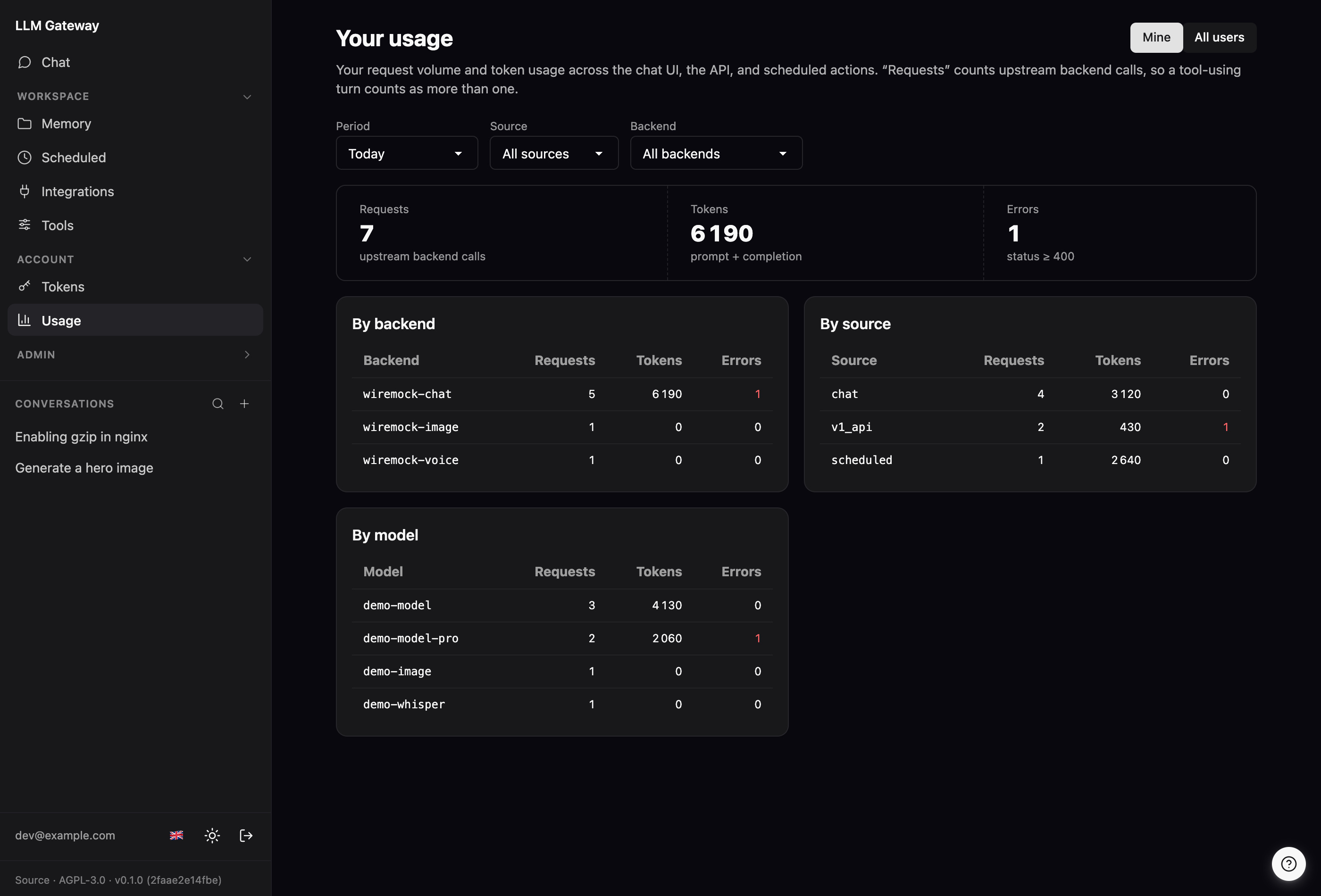Open Memory in the workspace section

pos(135,124)
